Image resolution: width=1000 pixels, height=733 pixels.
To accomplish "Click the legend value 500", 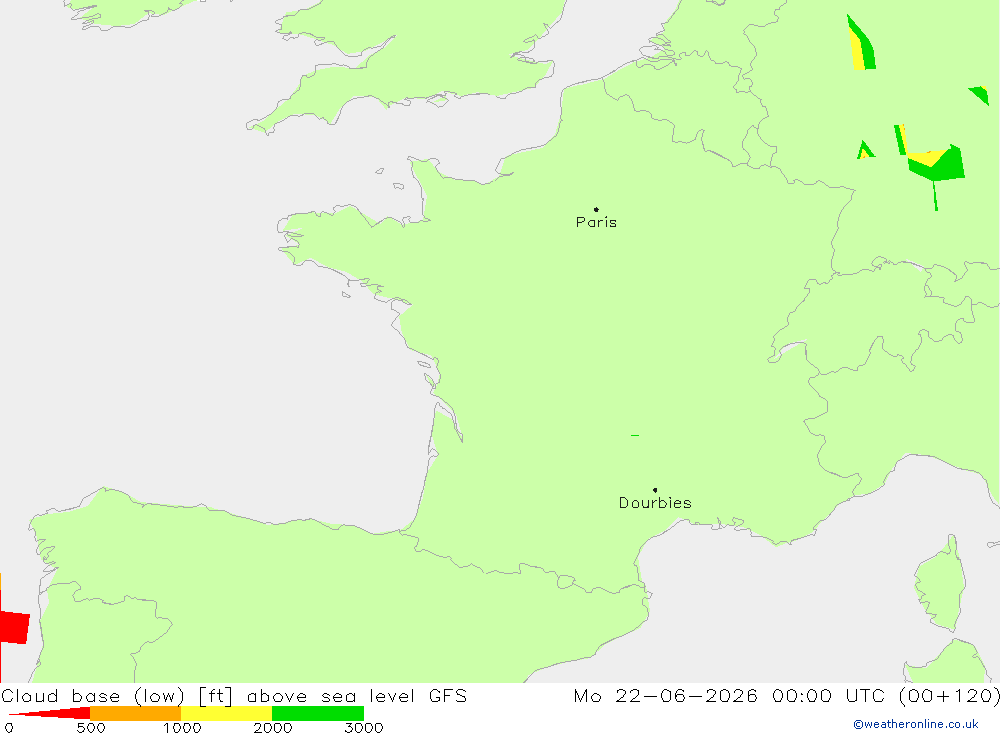I will [91, 727].
